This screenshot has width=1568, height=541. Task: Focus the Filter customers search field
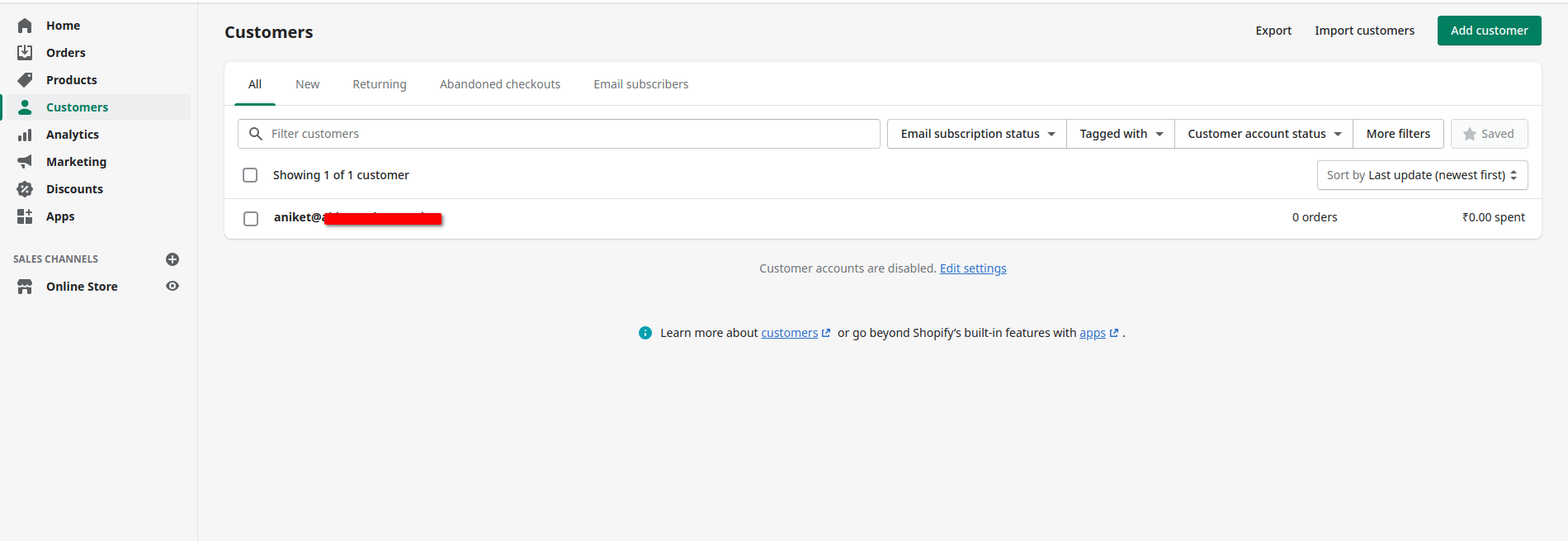(559, 134)
